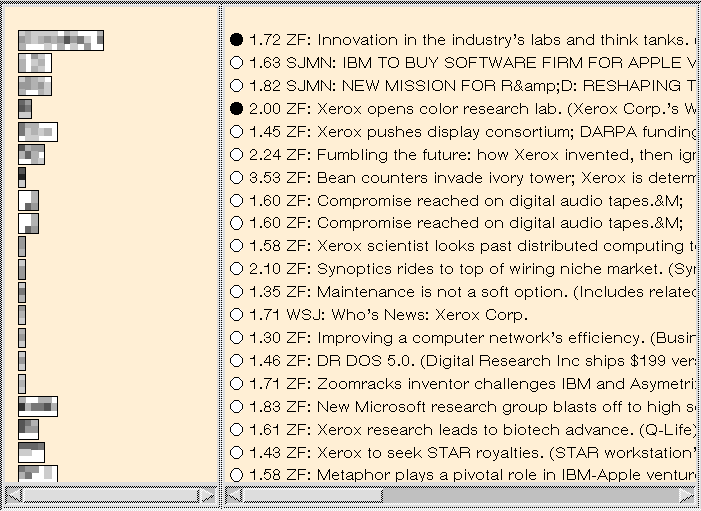Click the horizontal scrollbar thumb under titles

312,495
